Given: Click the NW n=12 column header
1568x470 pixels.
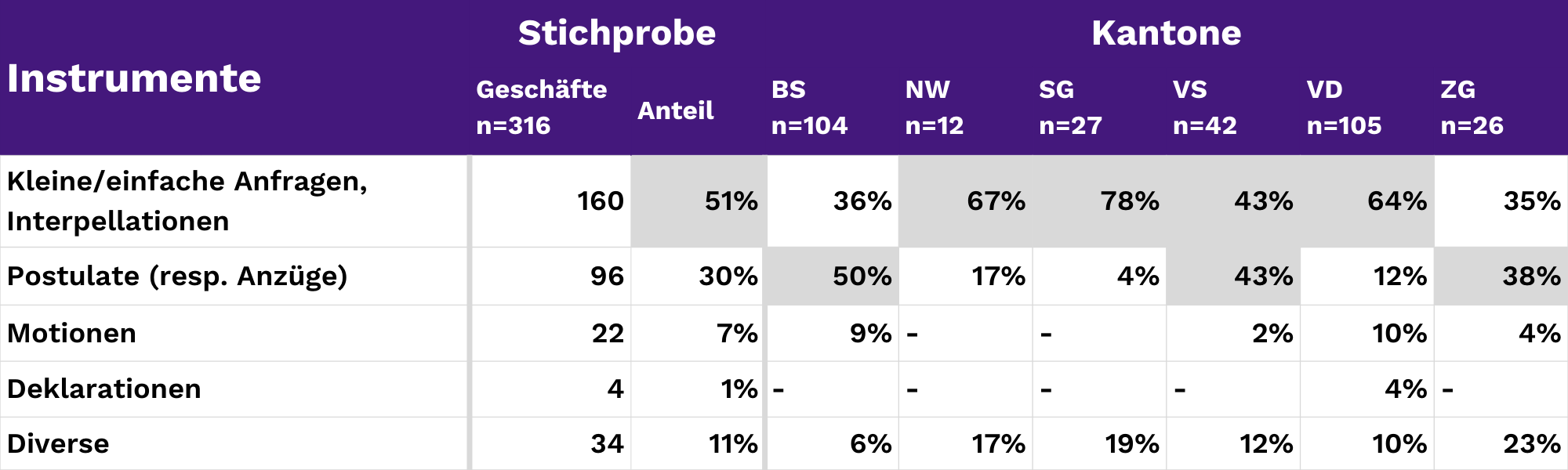Looking at the screenshot, I should [935, 107].
